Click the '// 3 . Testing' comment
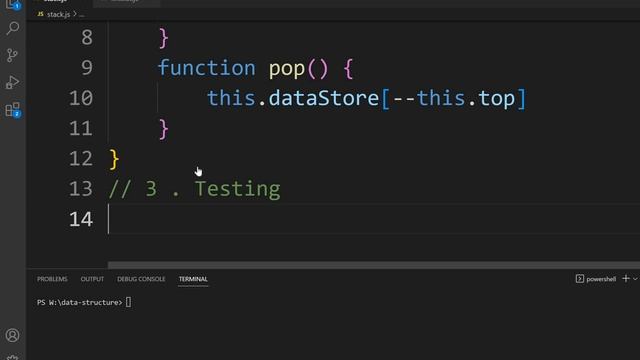Screen dimensions: 640x360 click(x=195, y=189)
